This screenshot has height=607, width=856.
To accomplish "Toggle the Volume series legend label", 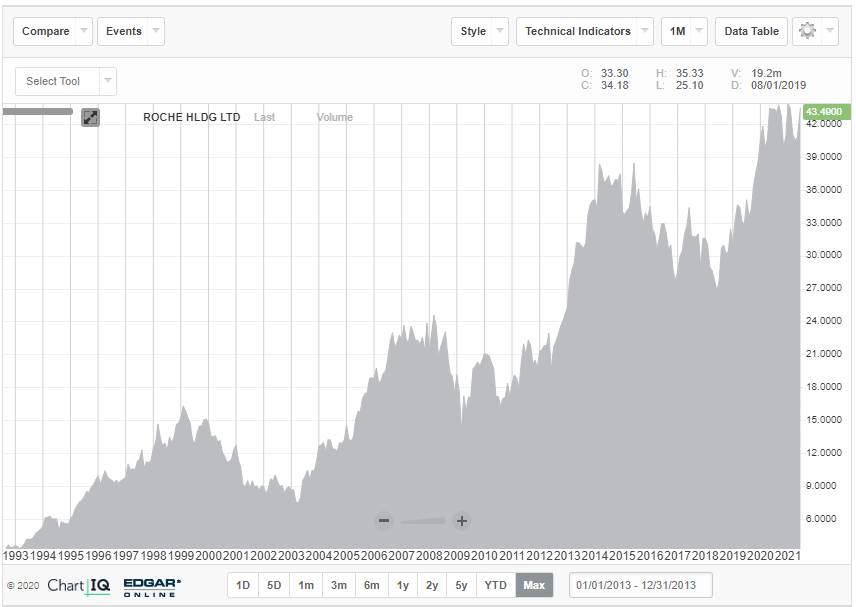I will click(x=335, y=117).
